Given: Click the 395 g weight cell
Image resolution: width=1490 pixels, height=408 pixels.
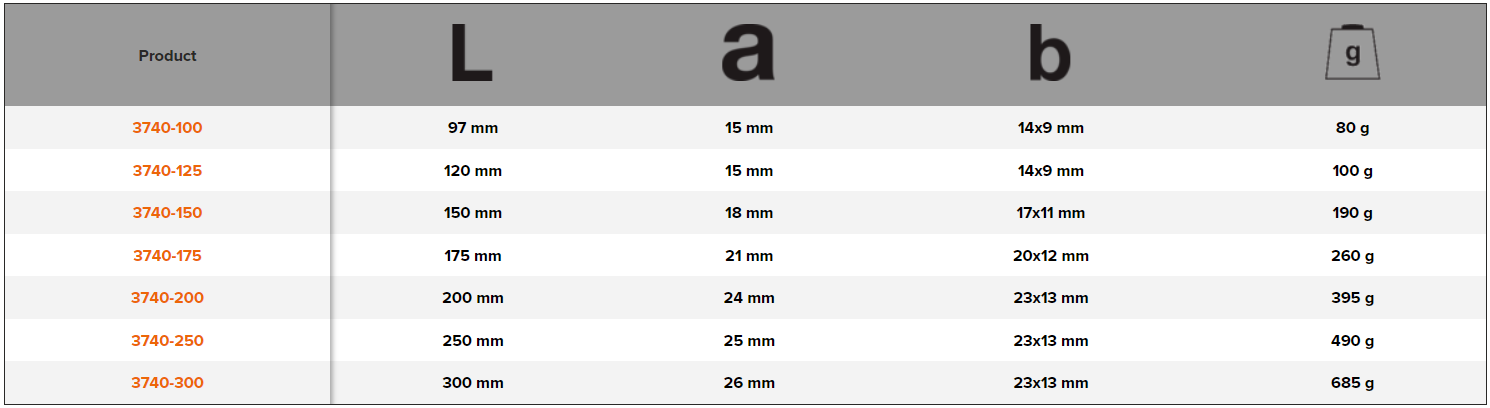Looking at the screenshot, I should (x=1353, y=298).
